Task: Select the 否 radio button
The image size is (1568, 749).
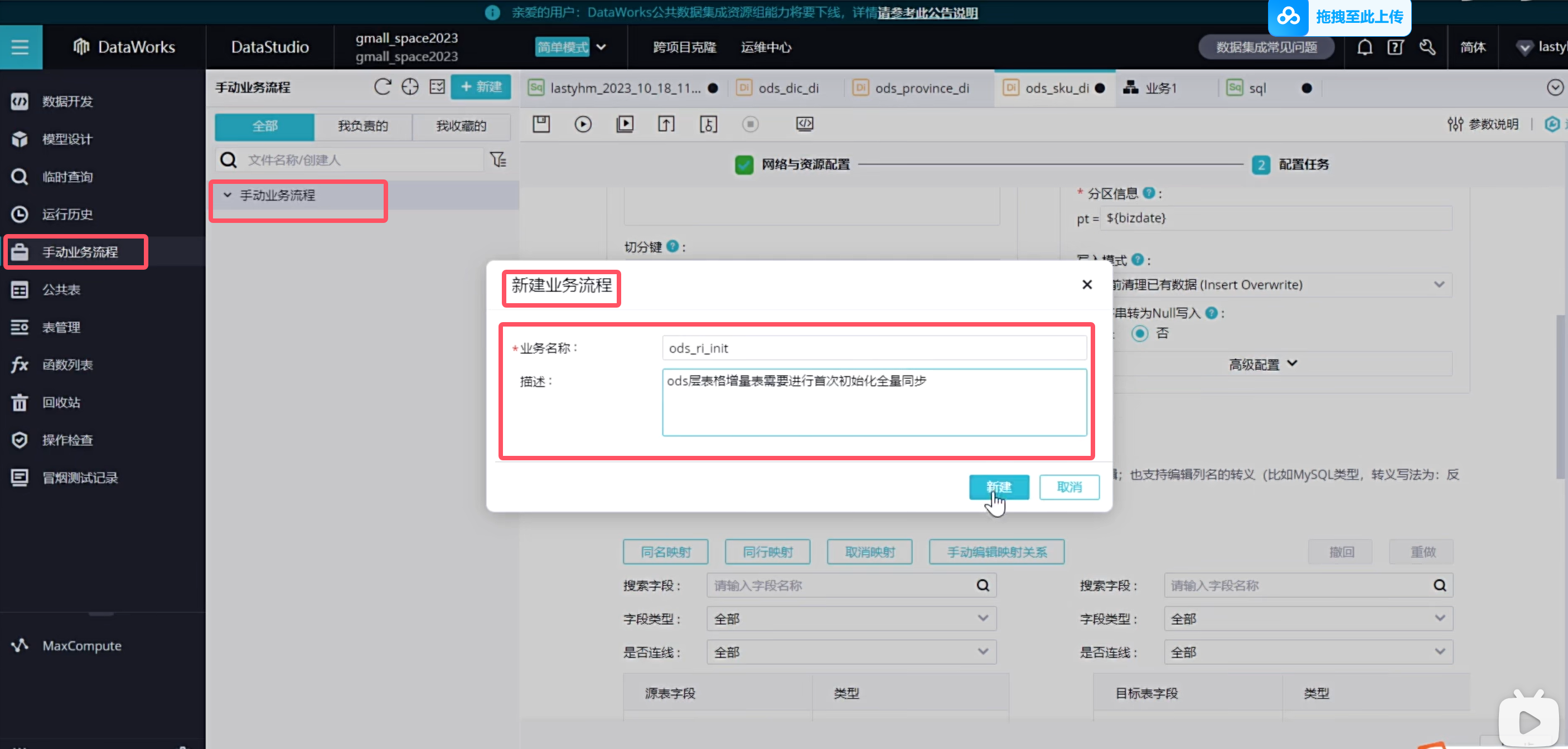Action: 1140,333
